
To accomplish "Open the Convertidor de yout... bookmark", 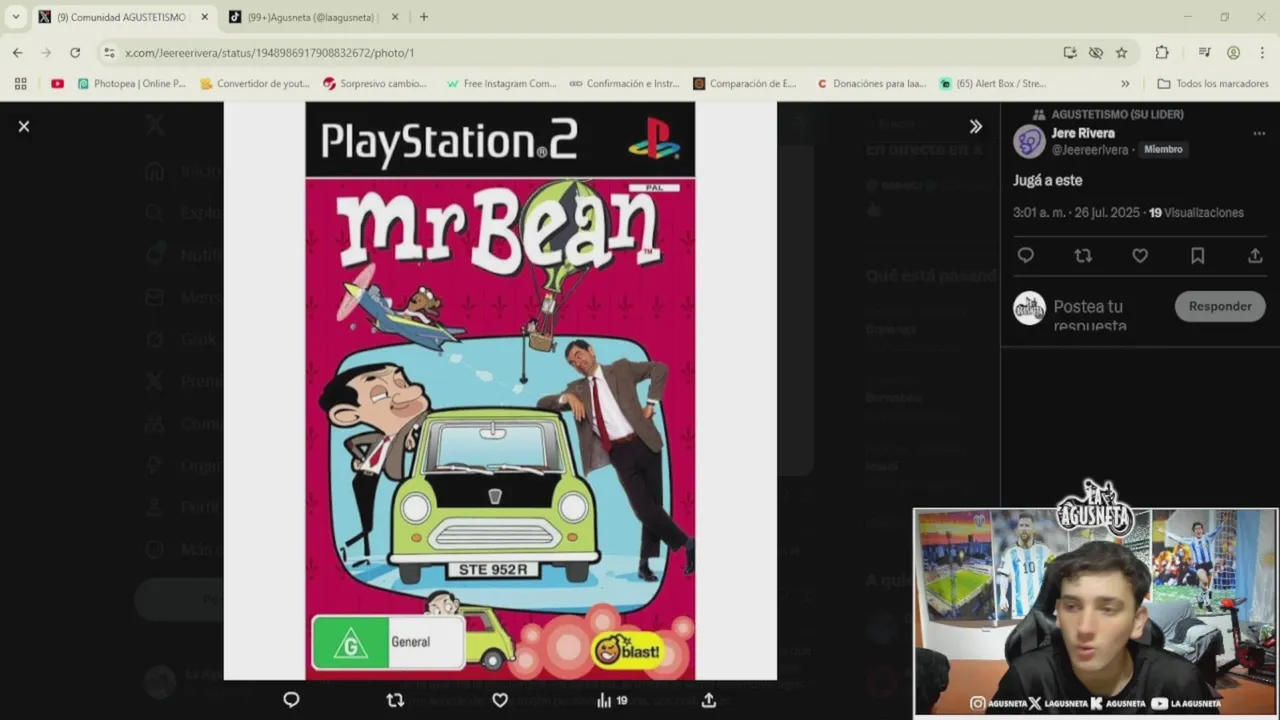I will pos(255,84).
